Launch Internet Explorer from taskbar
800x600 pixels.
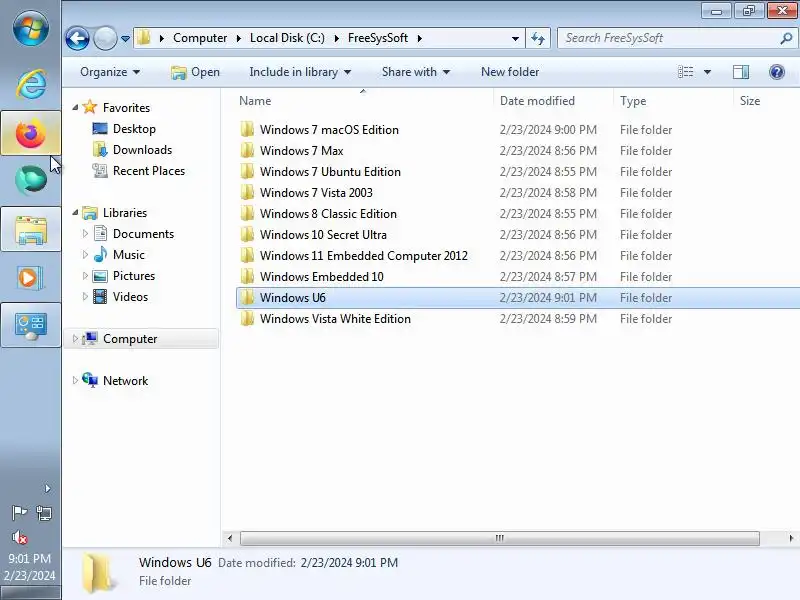click(31, 84)
